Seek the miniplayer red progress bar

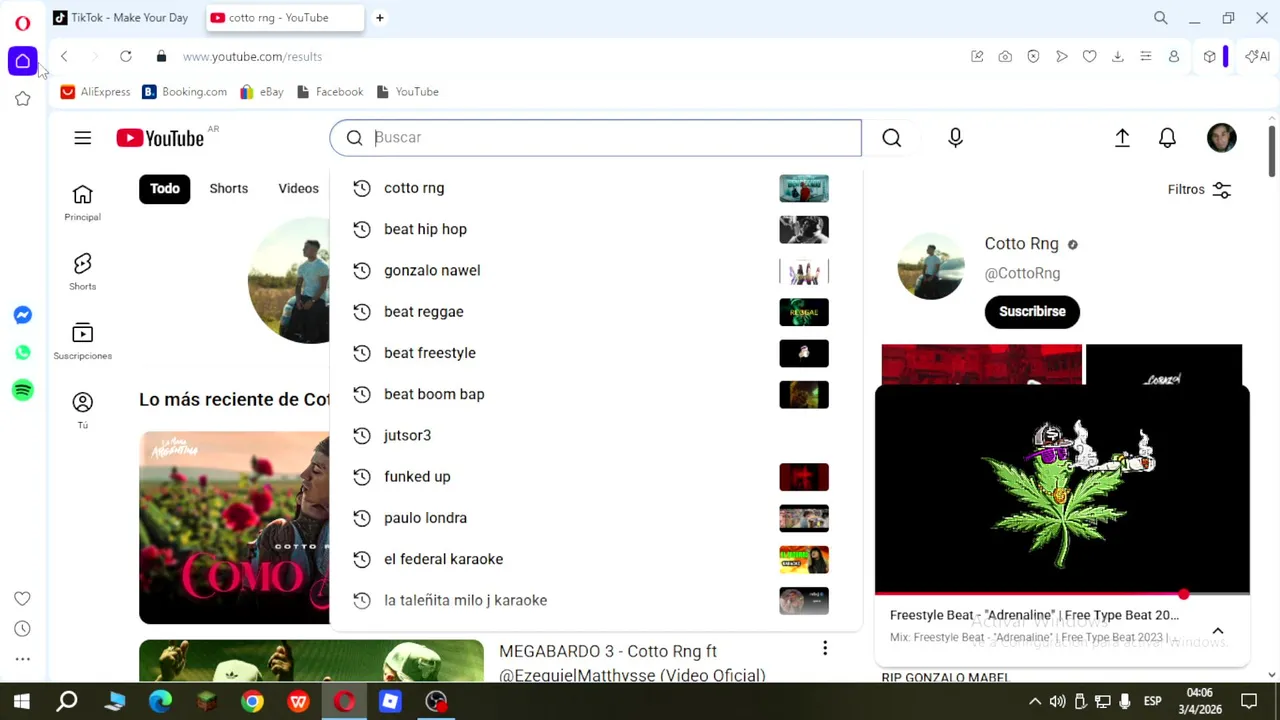tap(1062, 595)
